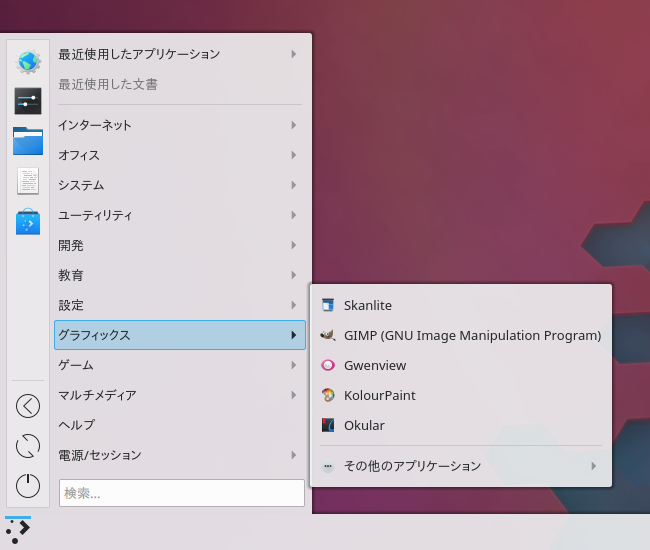Viewport: 650px width, 550px height.
Task: Expand the 電源/セッション submenu arrow
Action: tap(293, 455)
